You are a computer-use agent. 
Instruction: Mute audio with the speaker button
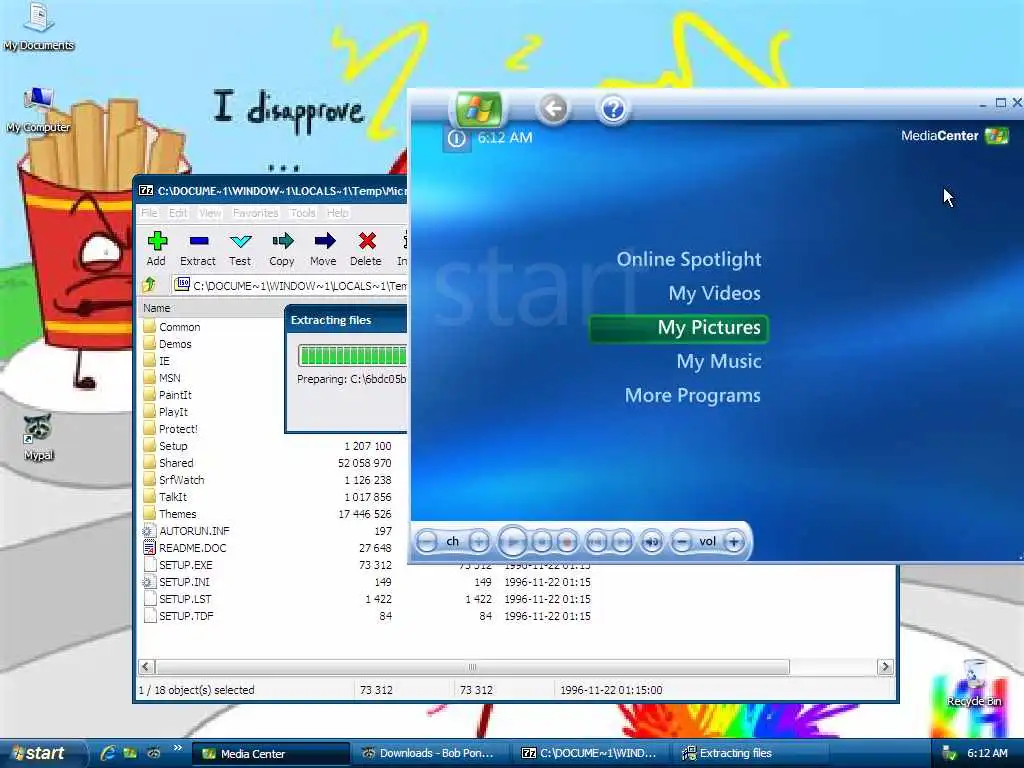[651, 541]
